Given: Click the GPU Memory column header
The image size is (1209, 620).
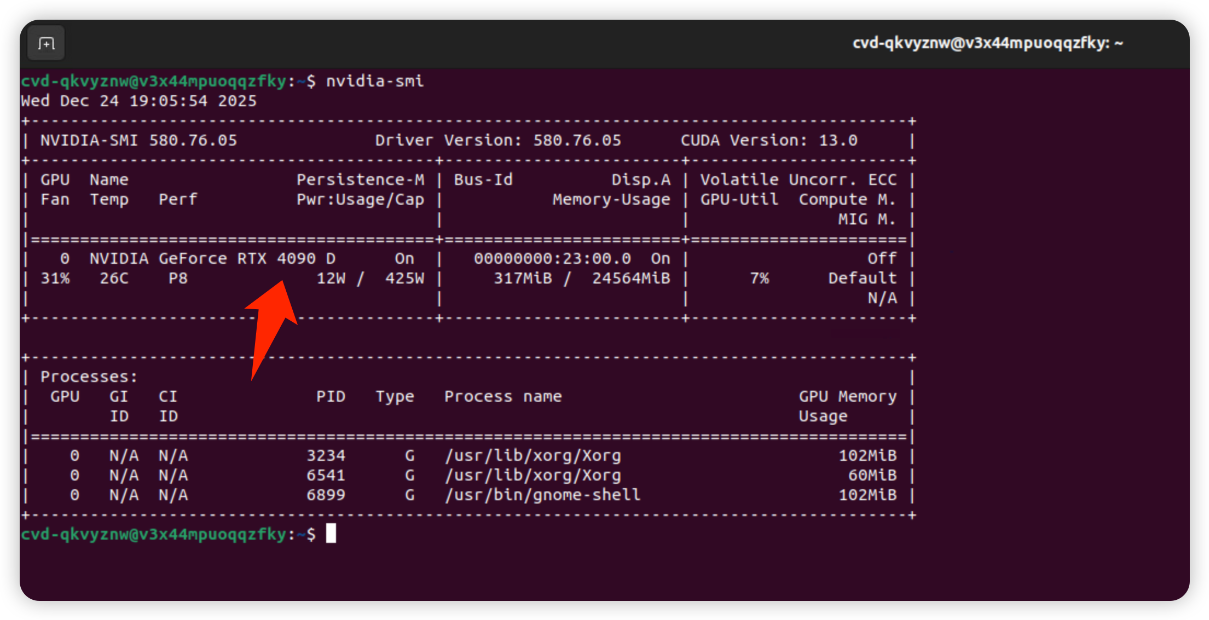Looking at the screenshot, I should click(848, 396).
